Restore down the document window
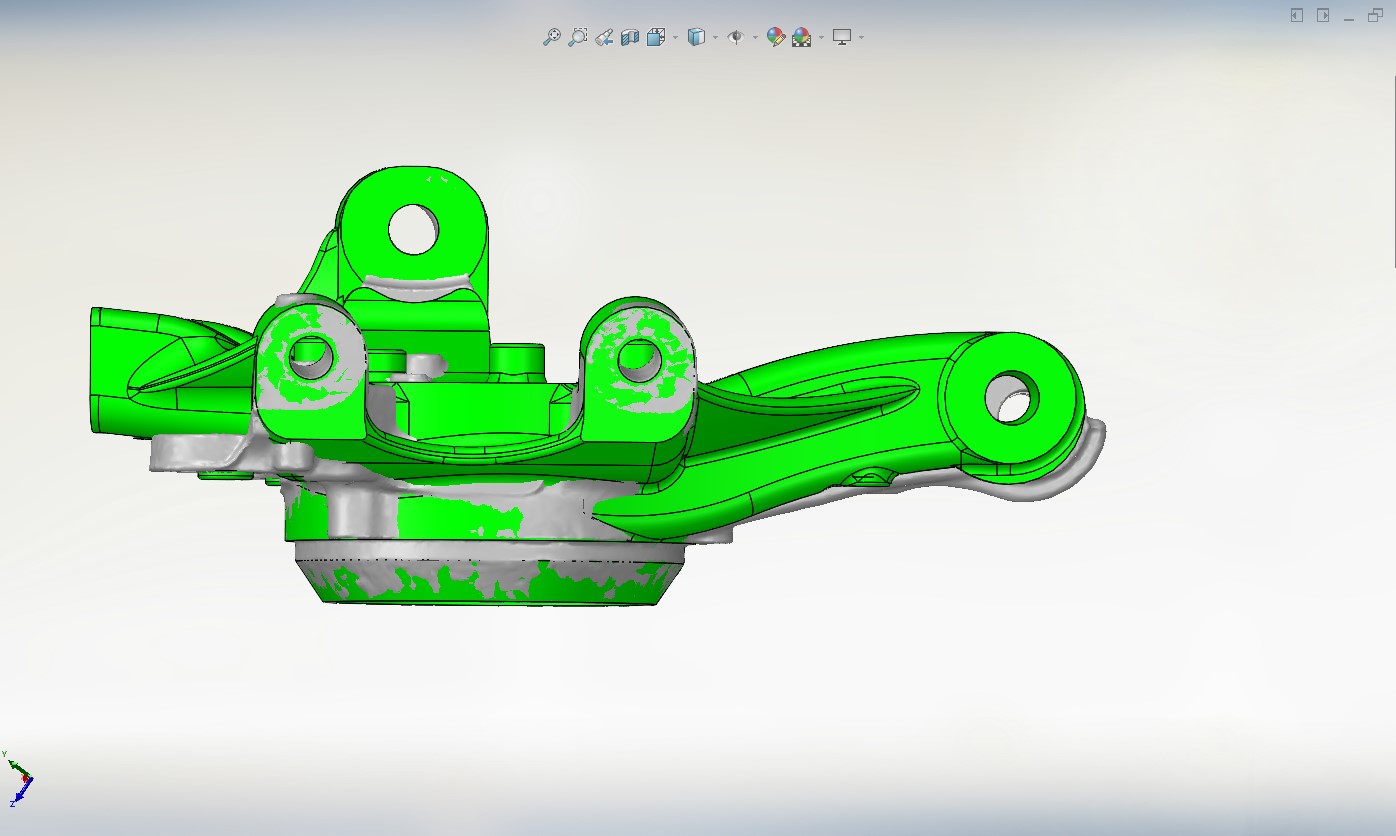 point(1375,15)
